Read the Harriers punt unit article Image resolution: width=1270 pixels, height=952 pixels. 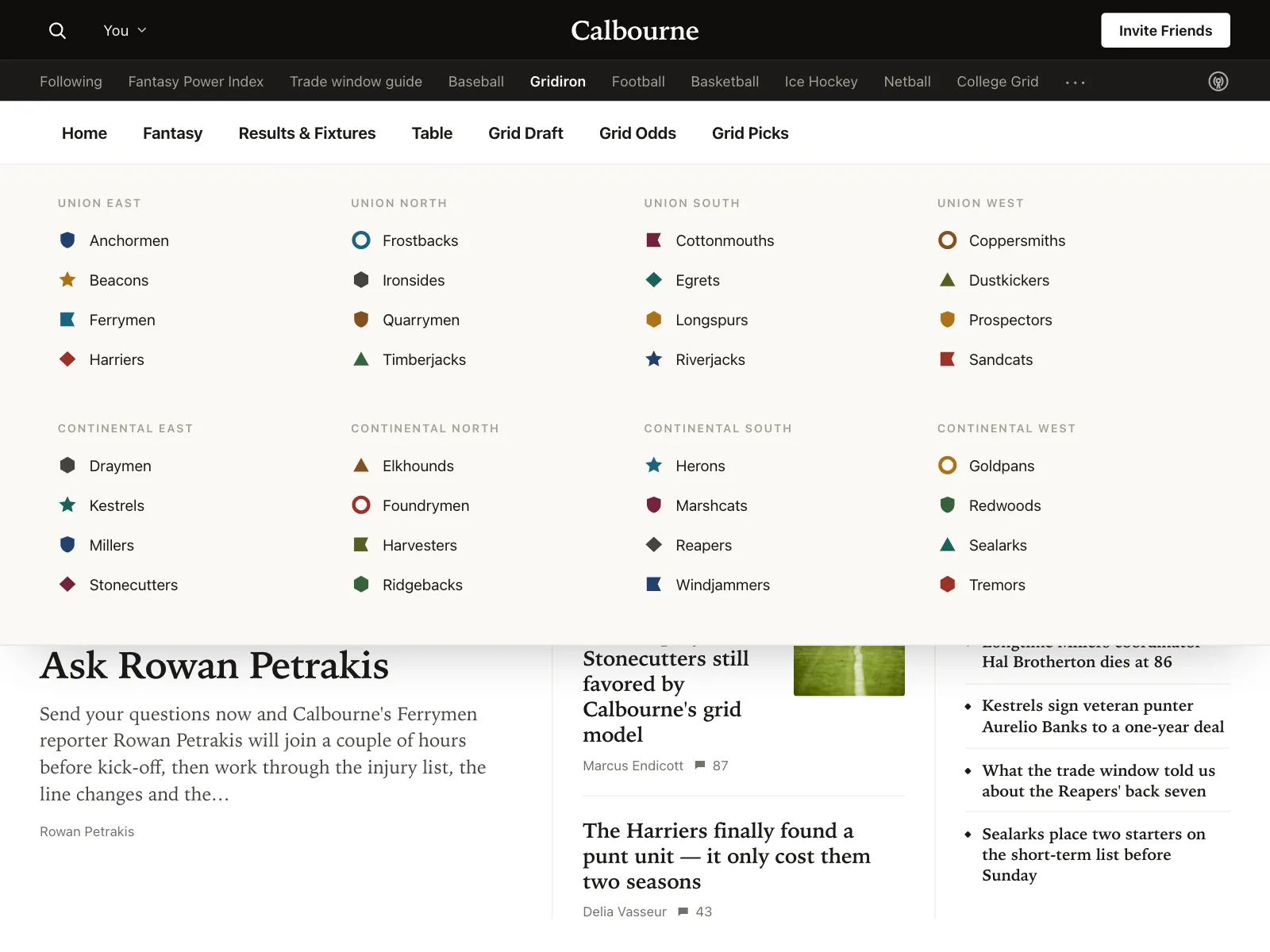[x=726, y=855]
